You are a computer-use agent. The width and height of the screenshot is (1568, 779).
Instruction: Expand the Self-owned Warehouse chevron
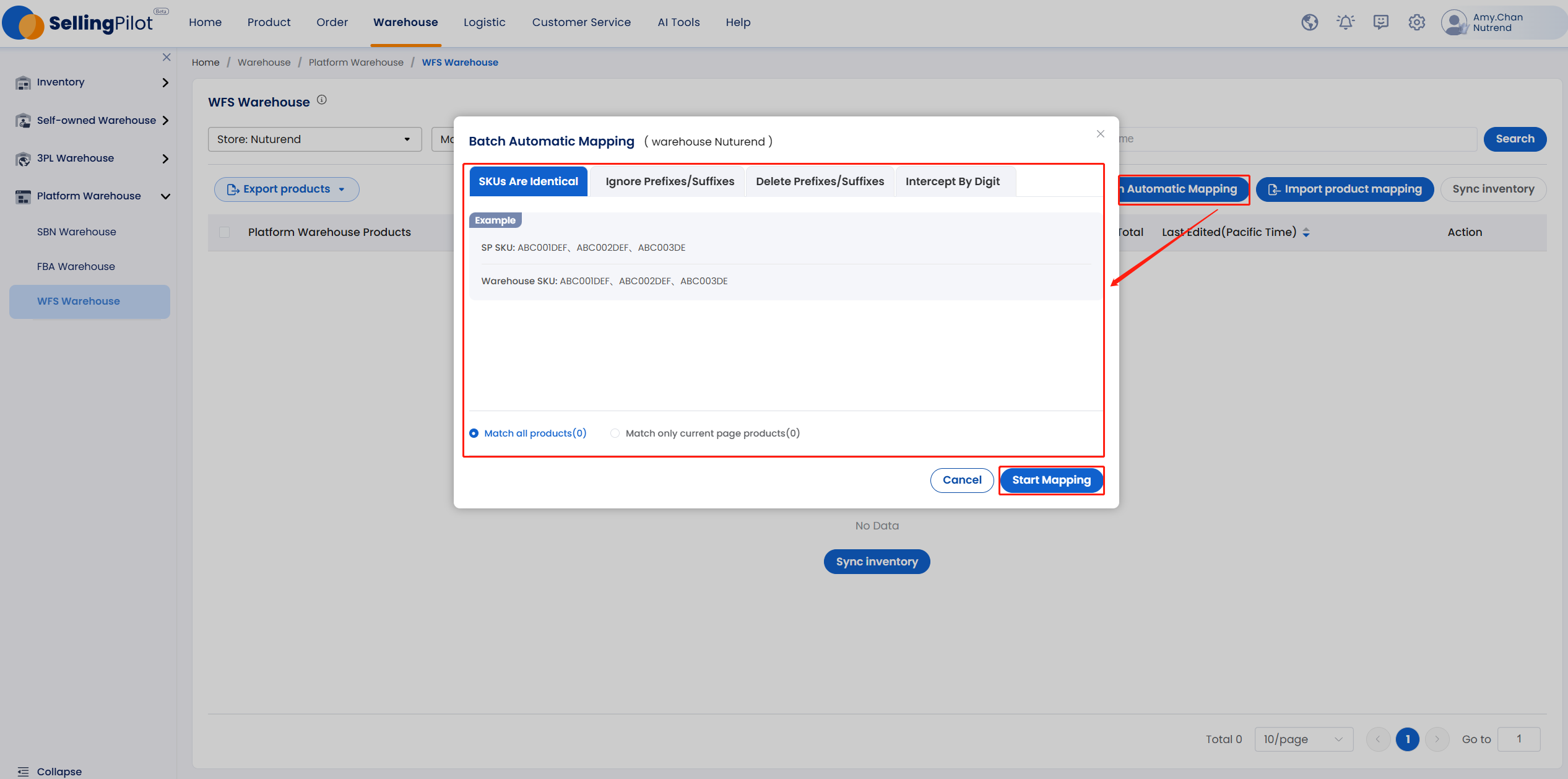point(165,121)
